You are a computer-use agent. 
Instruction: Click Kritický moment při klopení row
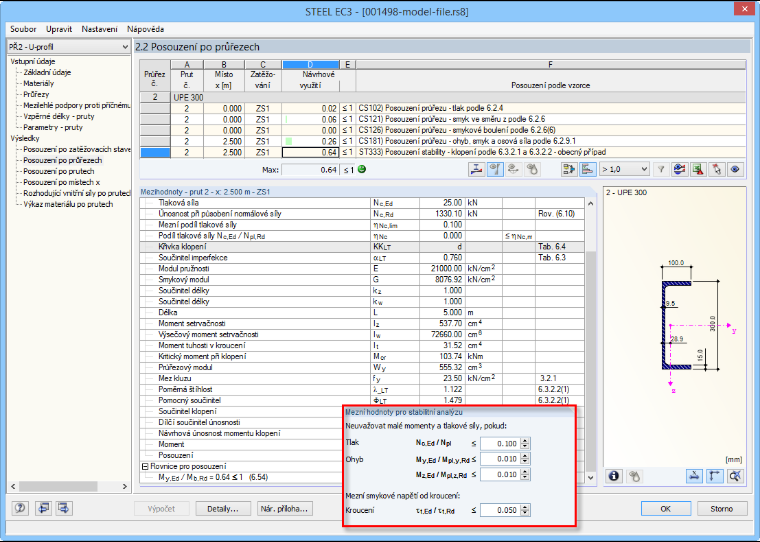pos(362,356)
